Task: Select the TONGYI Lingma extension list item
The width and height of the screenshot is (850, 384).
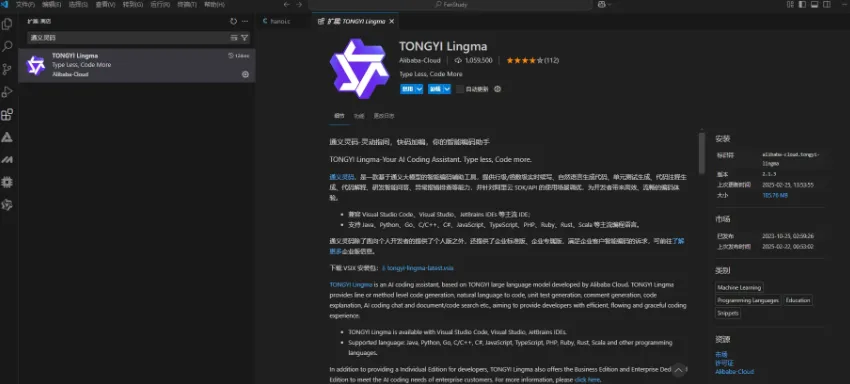Action: [x=137, y=65]
